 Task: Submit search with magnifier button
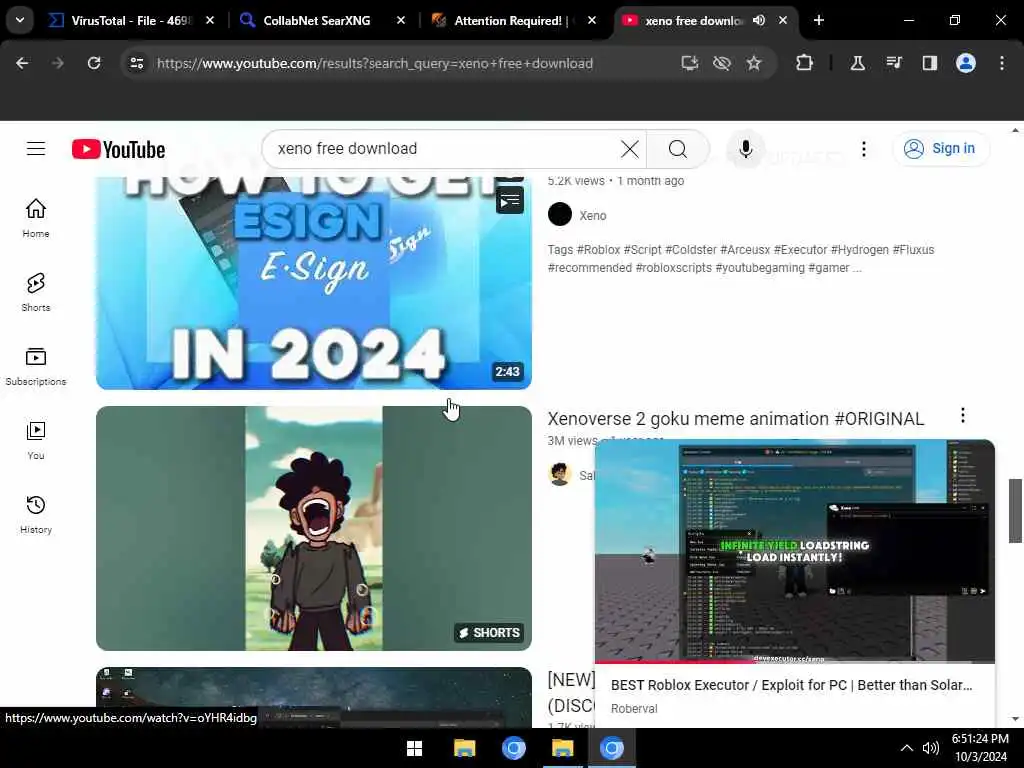point(678,149)
